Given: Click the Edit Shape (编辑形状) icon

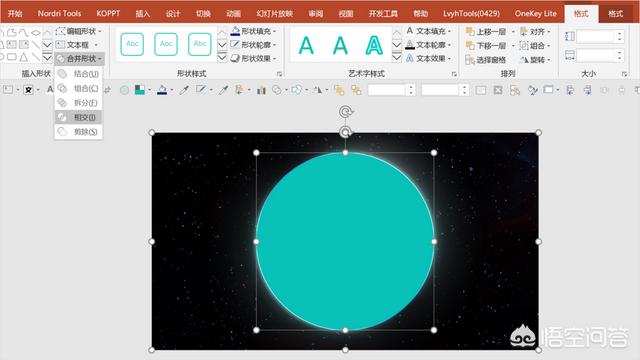Looking at the screenshot, I should tap(61, 31).
